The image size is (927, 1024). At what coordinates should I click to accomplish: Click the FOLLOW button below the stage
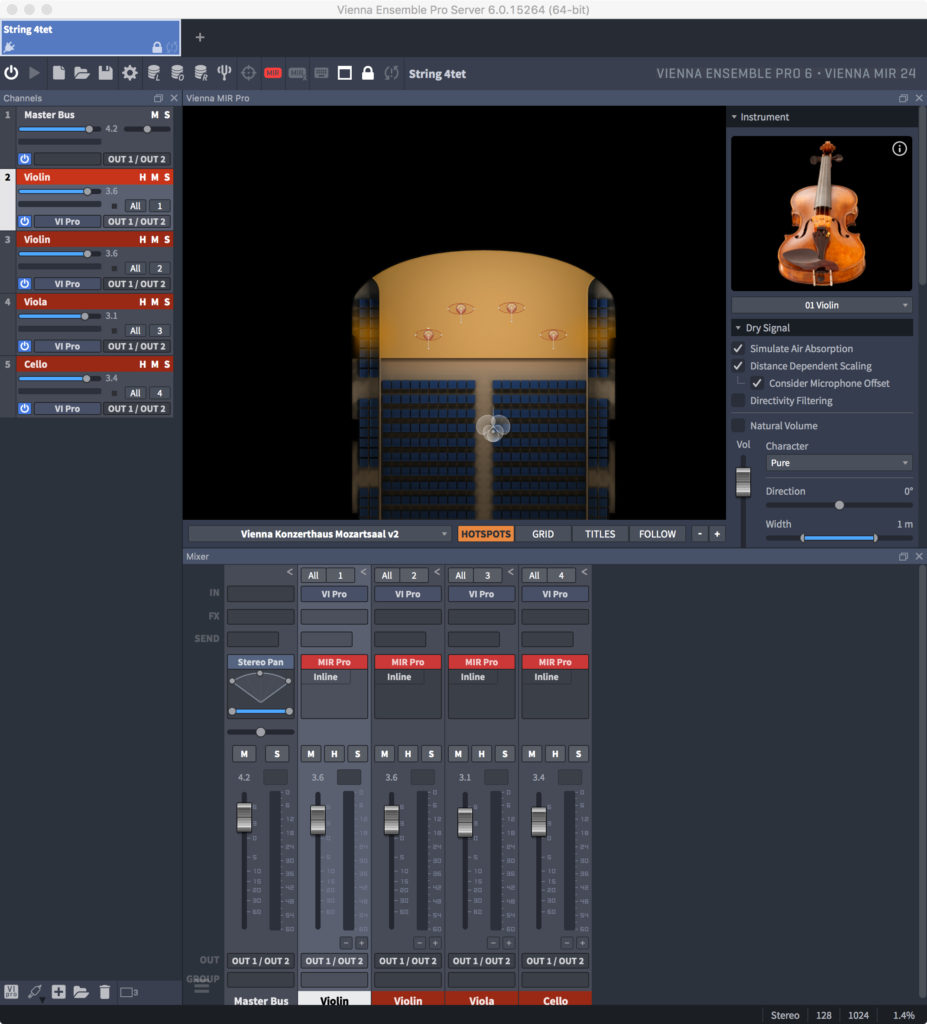(x=657, y=534)
